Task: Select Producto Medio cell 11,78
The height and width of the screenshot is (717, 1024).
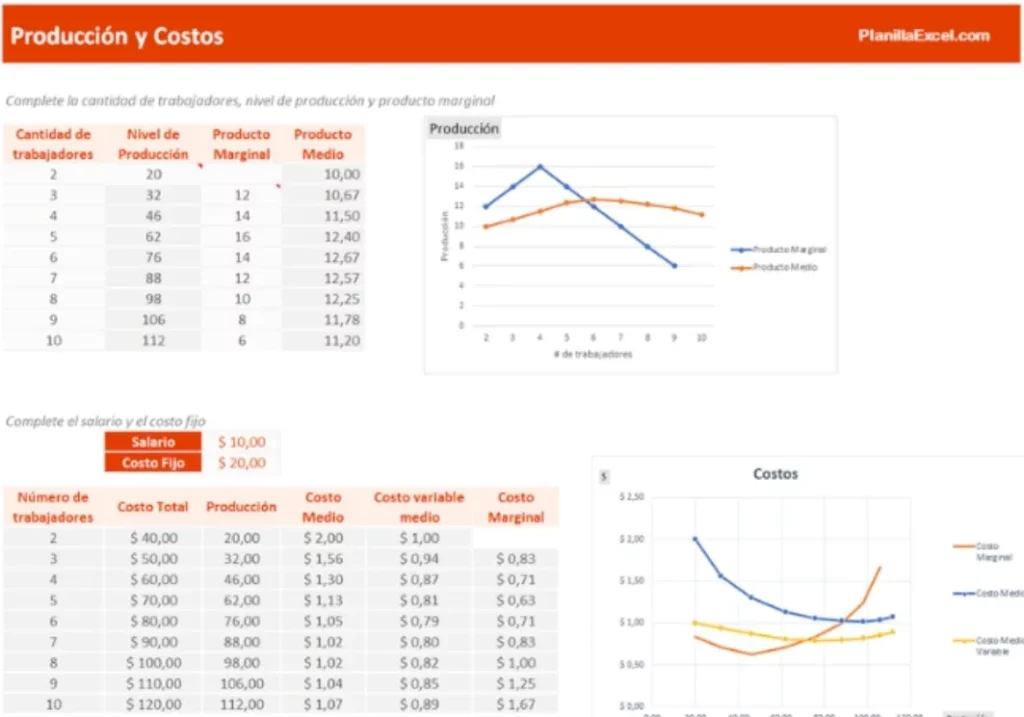Action: click(323, 320)
